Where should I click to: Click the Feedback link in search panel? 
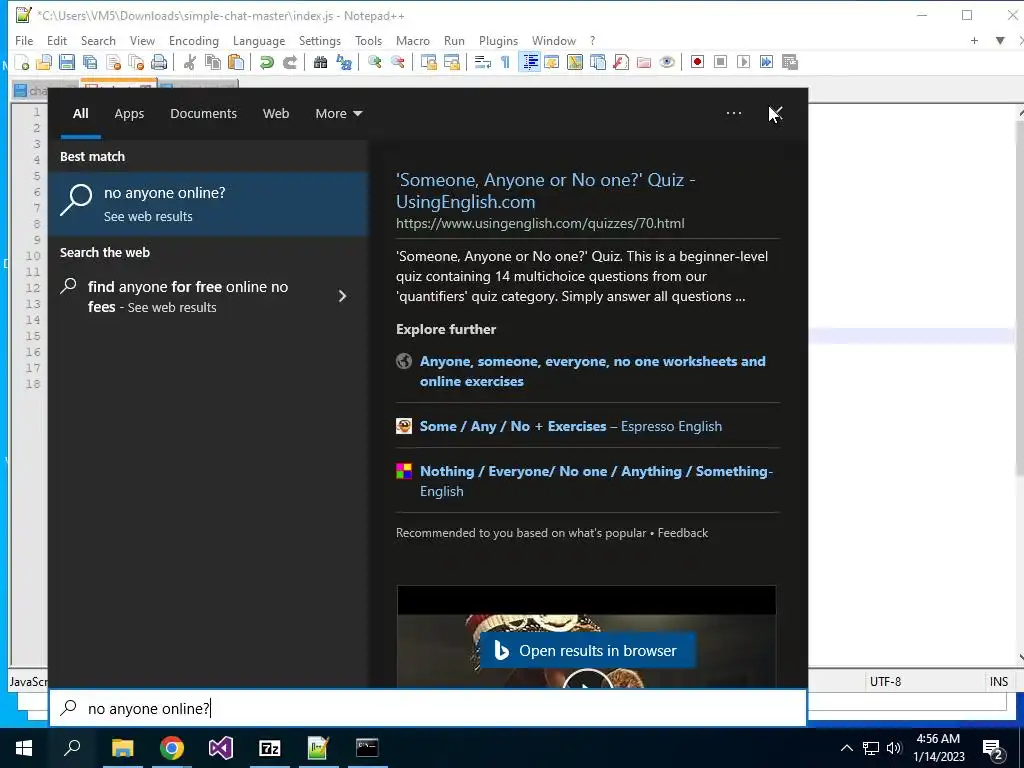click(x=682, y=533)
